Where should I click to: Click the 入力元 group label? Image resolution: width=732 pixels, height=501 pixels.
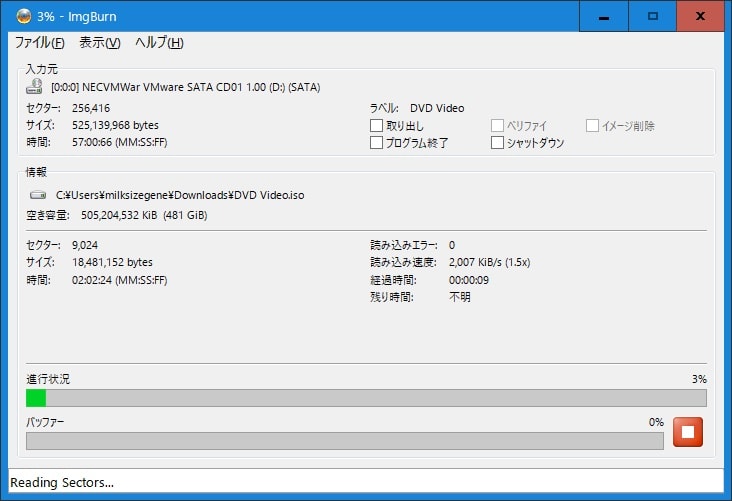42,69
